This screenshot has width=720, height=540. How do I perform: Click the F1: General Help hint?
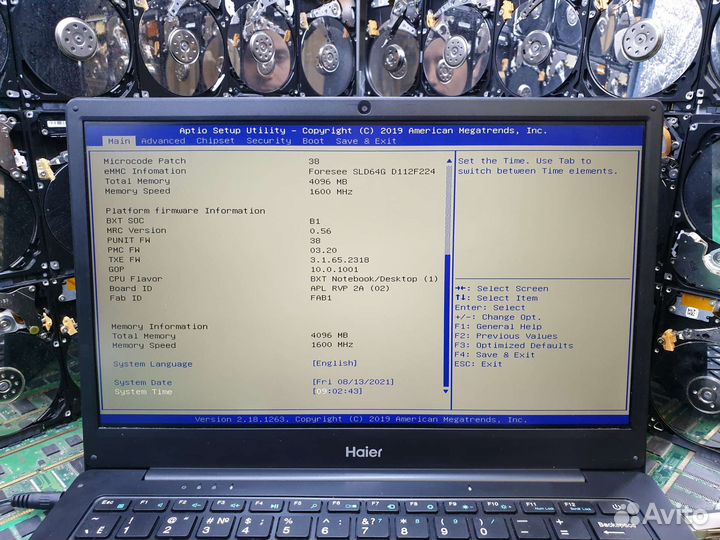coord(498,326)
